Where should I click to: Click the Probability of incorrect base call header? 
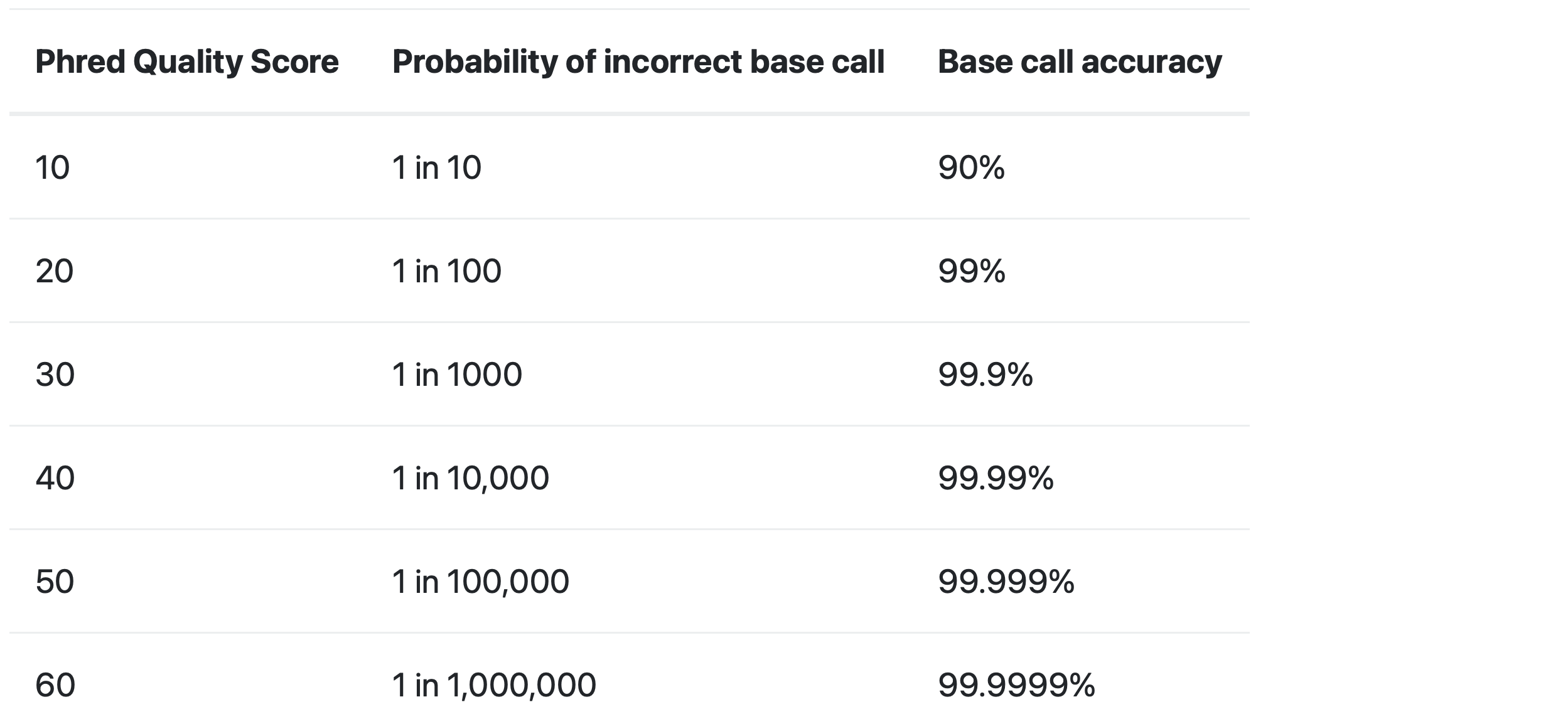(638, 61)
